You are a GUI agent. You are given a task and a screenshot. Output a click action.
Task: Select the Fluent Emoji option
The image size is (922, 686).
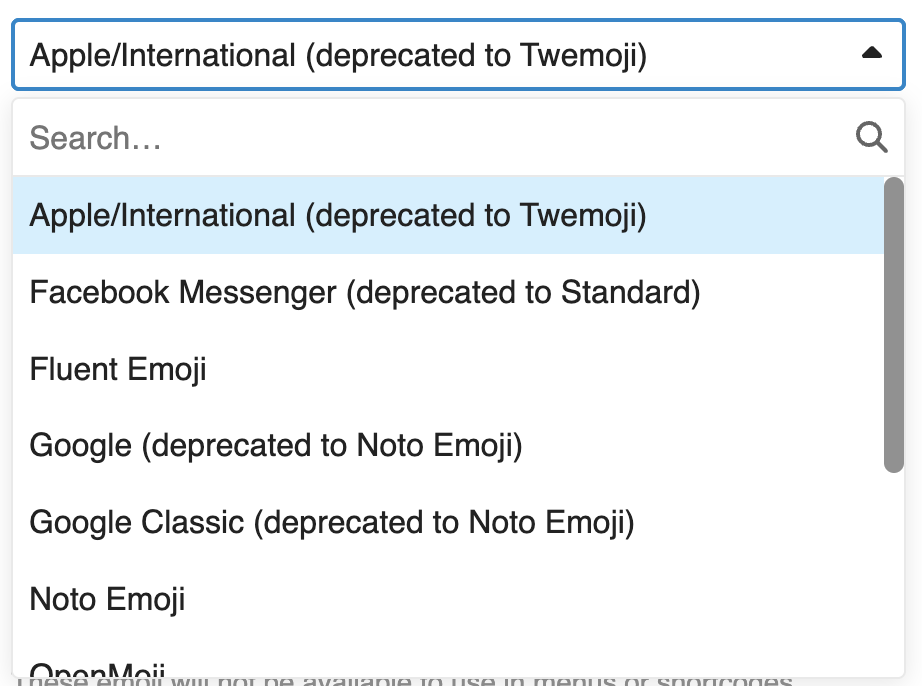pyautogui.click(x=118, y=369)
